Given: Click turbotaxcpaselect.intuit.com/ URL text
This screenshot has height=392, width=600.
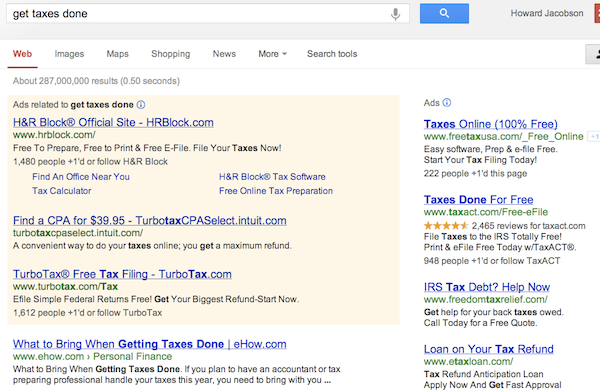Looking at the screenshot, I should [78, 233].
